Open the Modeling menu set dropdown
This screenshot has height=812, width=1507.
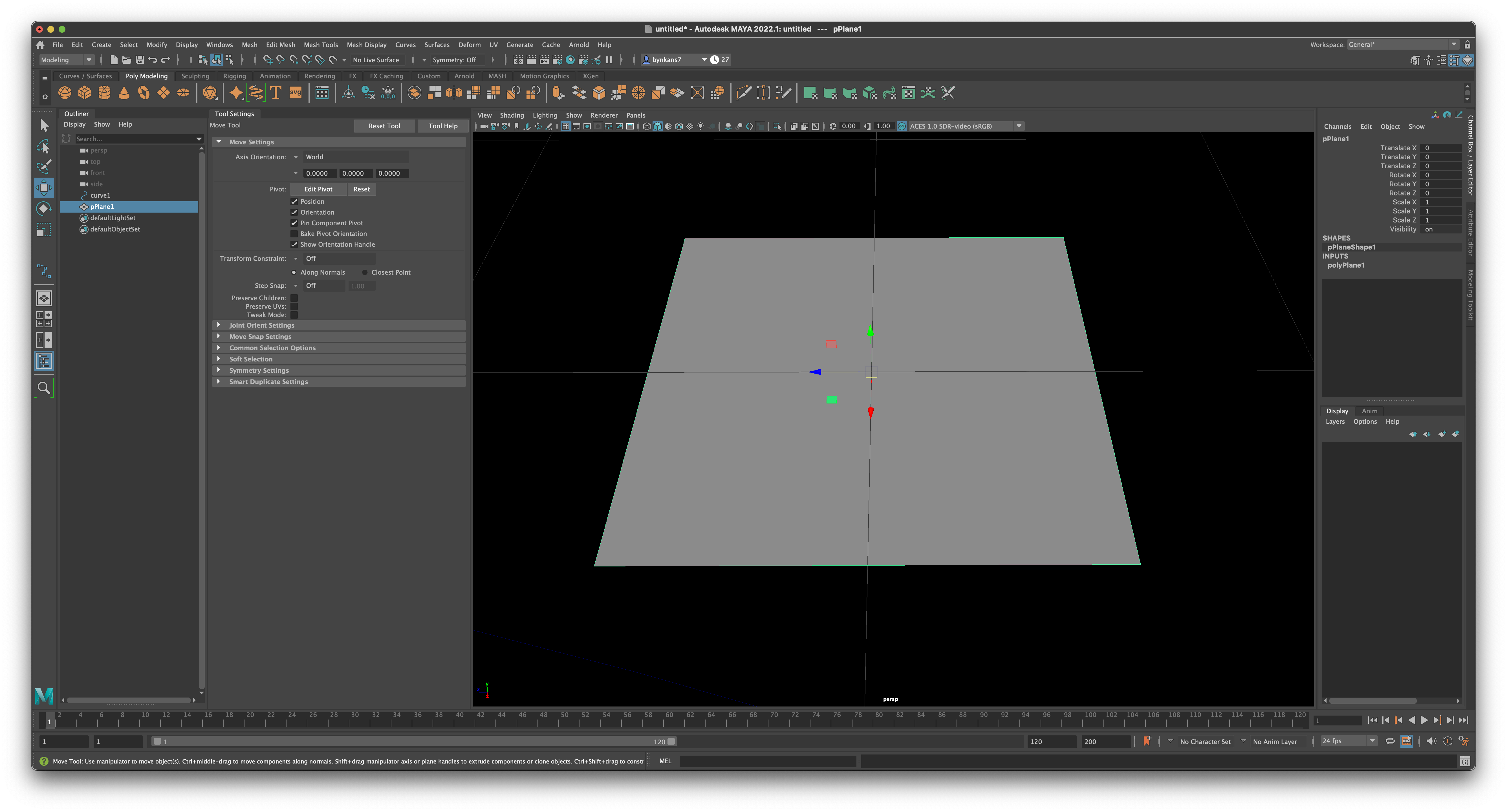(66, 60)
